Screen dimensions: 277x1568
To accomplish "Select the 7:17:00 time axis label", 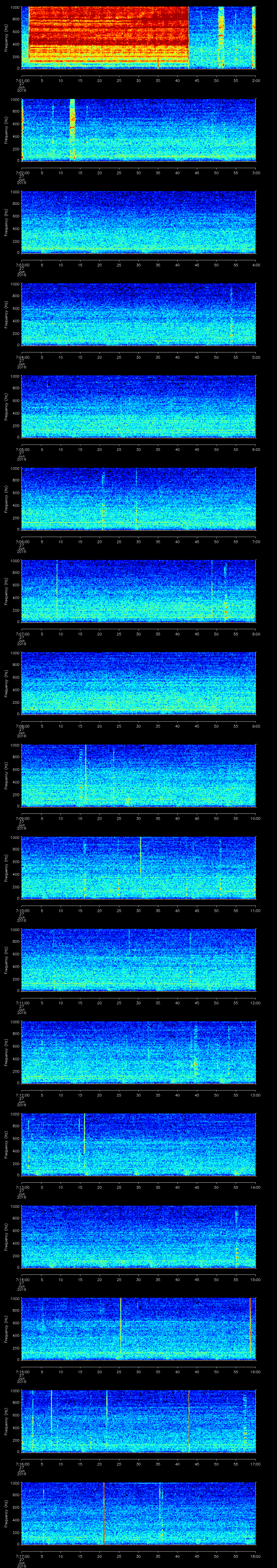I will (x=22, y=1556).
